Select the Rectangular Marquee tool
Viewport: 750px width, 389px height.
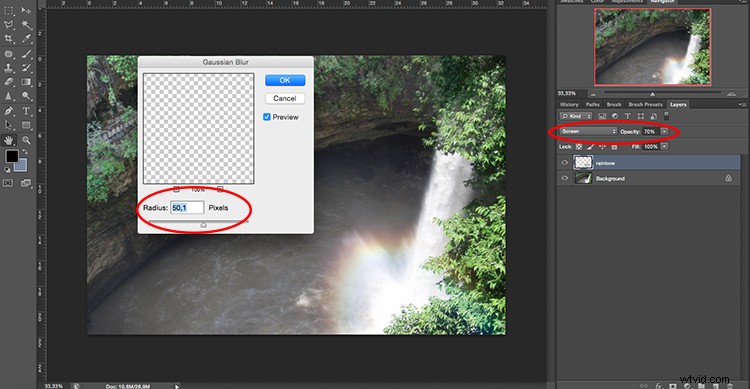[x=9, y=11]
